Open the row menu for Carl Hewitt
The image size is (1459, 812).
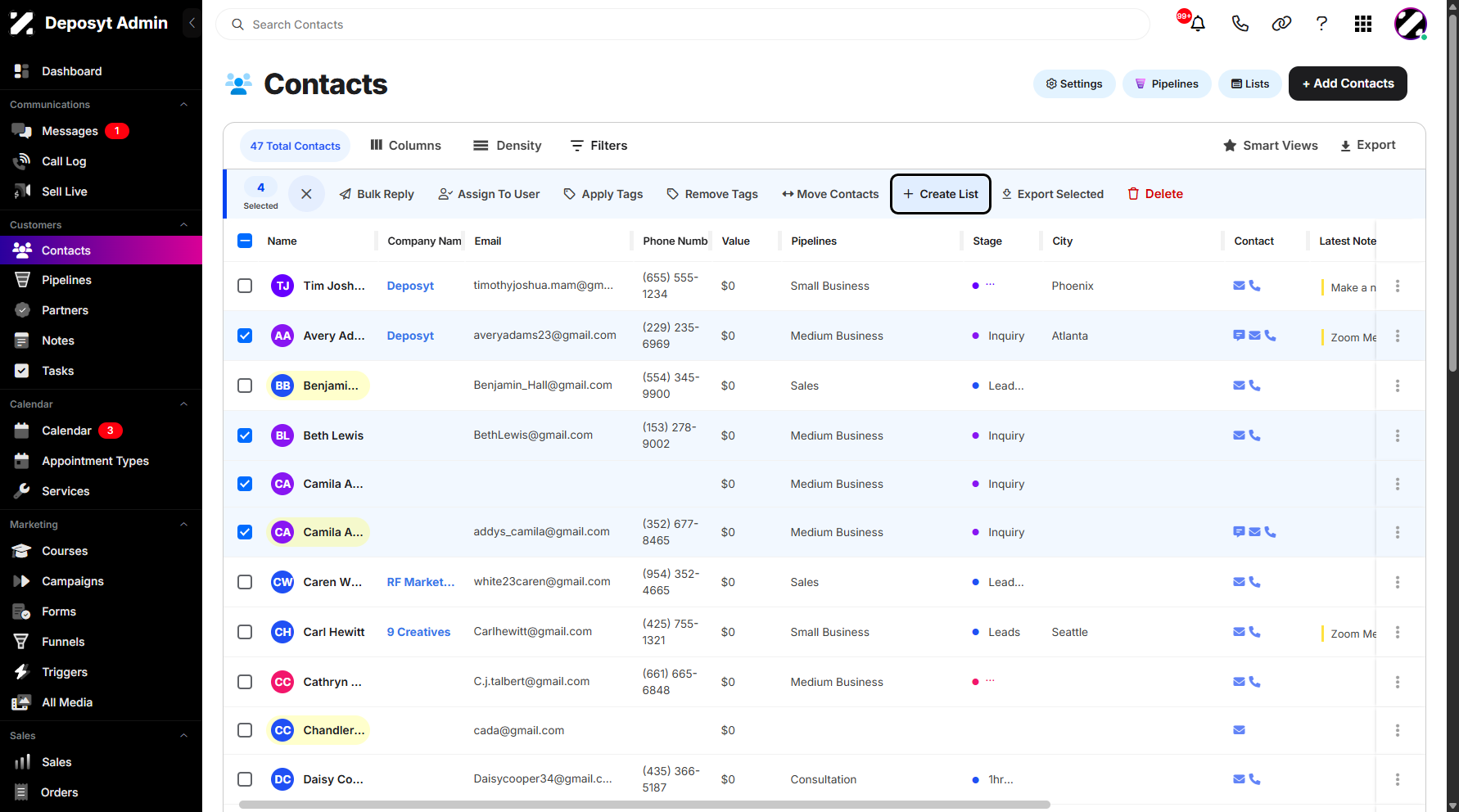point(1397,632)
